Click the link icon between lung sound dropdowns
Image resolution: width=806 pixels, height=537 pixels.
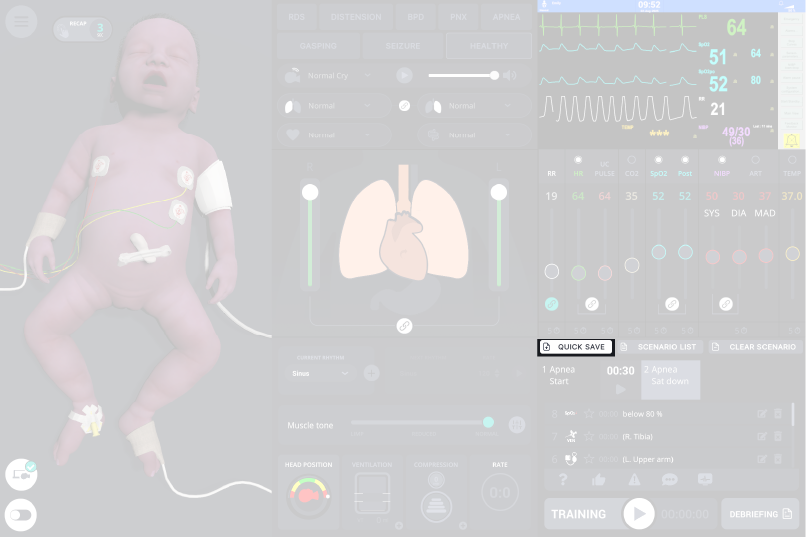(x=405, y=105)
